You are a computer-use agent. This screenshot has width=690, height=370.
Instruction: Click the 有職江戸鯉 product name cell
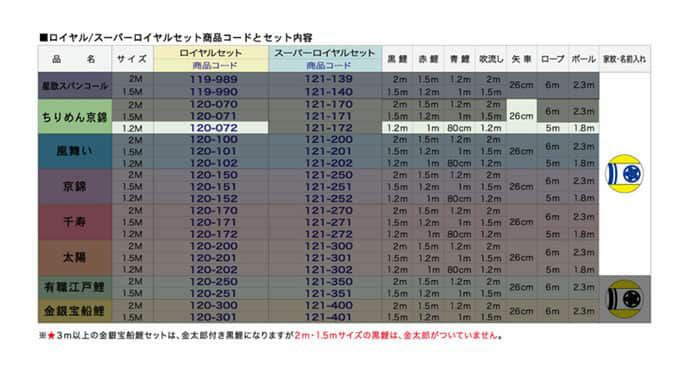[x=75, y=287]
